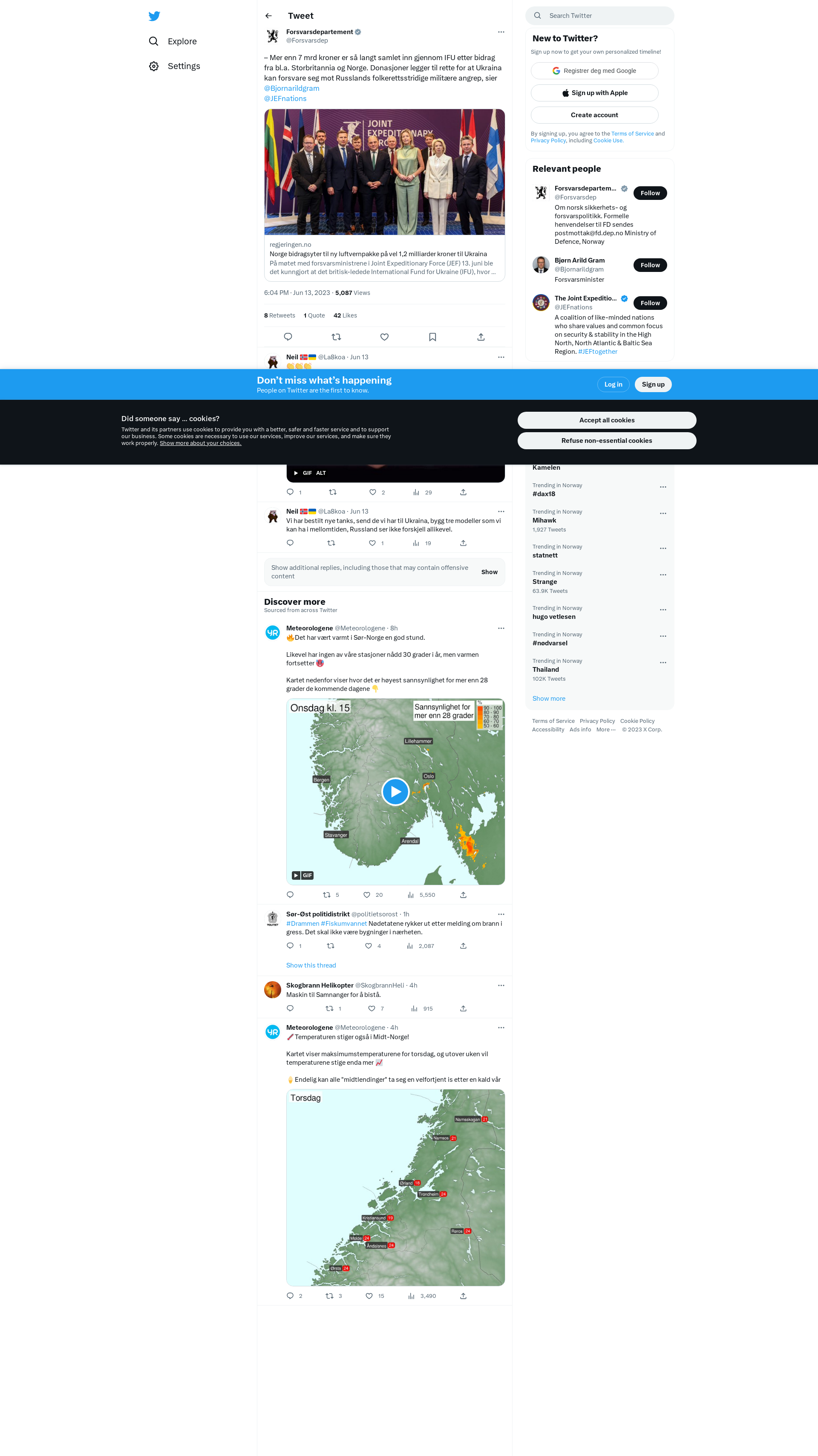Screen dimensions: 818x1456
Task: Open more options for Thailand trend
Action: 663,662
